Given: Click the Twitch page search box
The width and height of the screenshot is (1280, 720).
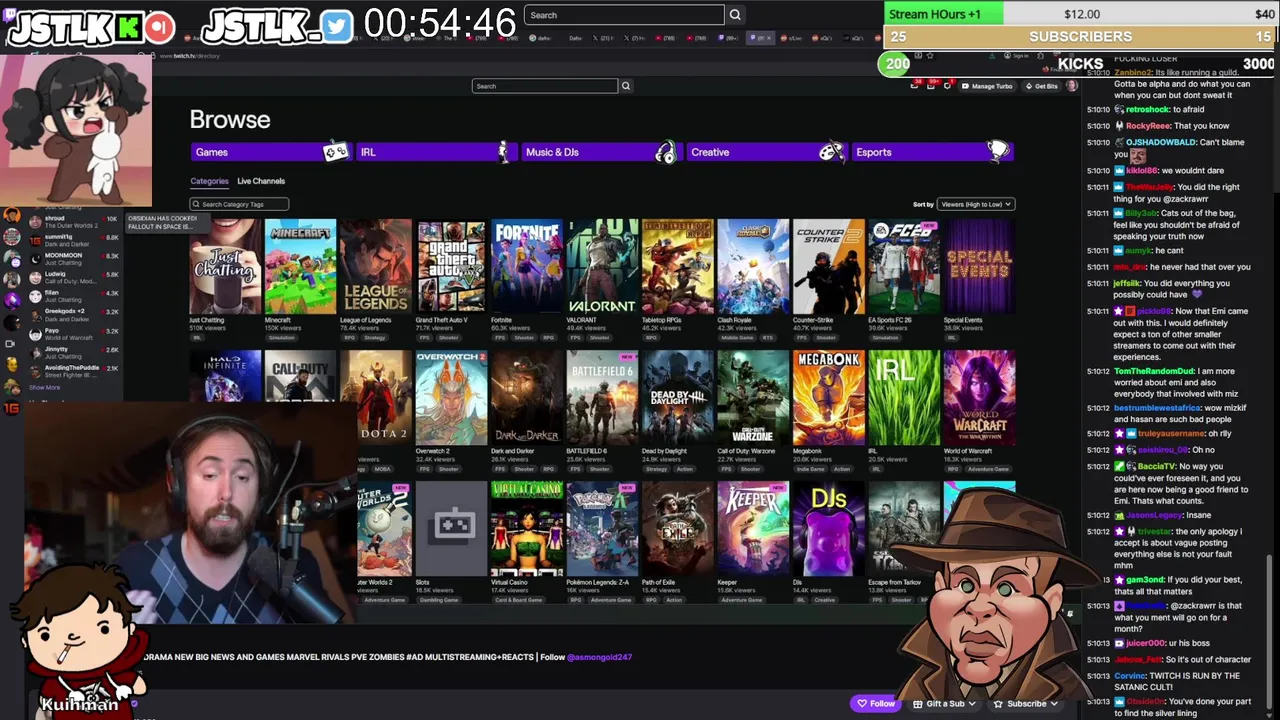Looking at the screenshot, I should pyautogui.click(x=545, y=86).
